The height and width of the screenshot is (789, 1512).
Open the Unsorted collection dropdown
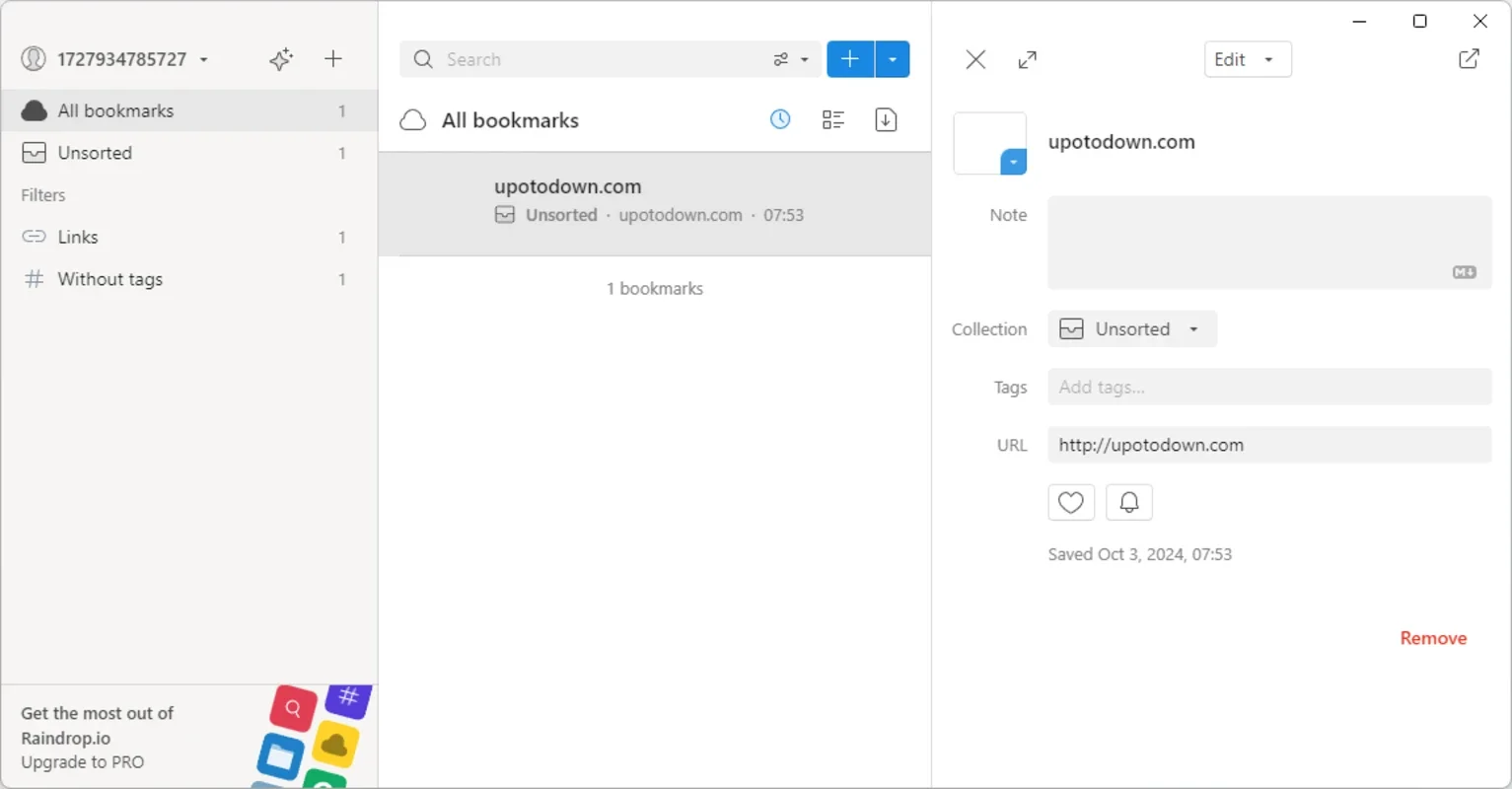[x=1132, y=329]
